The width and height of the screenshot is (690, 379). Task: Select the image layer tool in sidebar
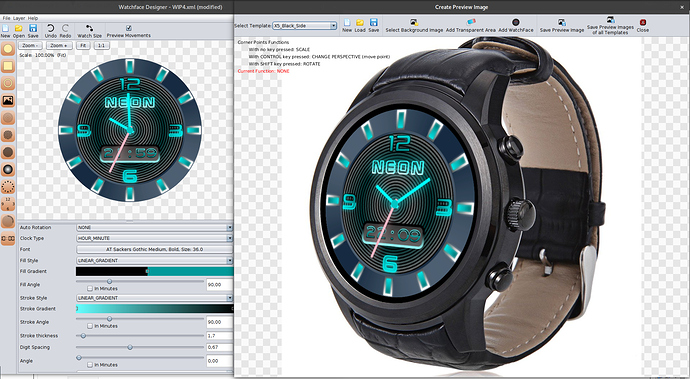click(x=8, y=100)
